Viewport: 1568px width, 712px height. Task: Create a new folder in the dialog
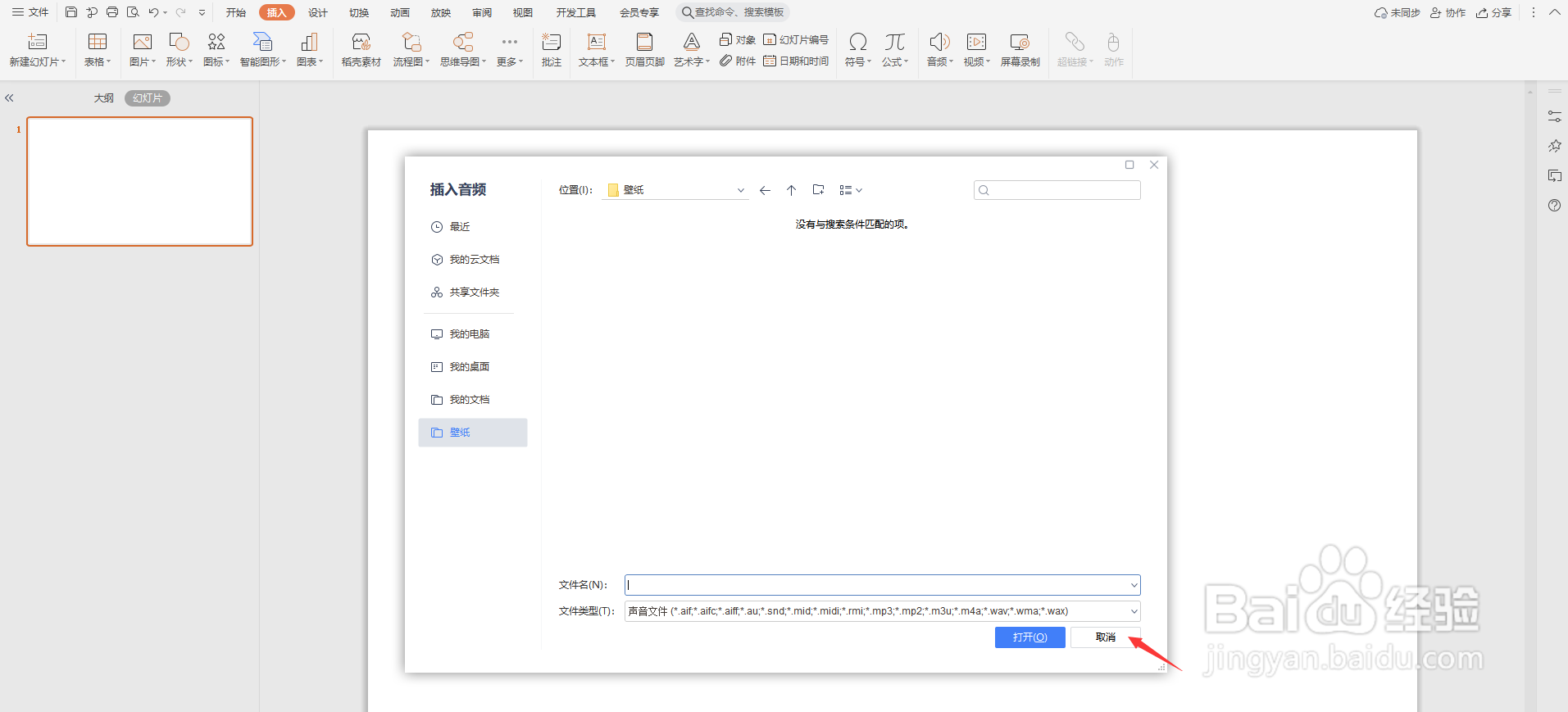point(818,190)
